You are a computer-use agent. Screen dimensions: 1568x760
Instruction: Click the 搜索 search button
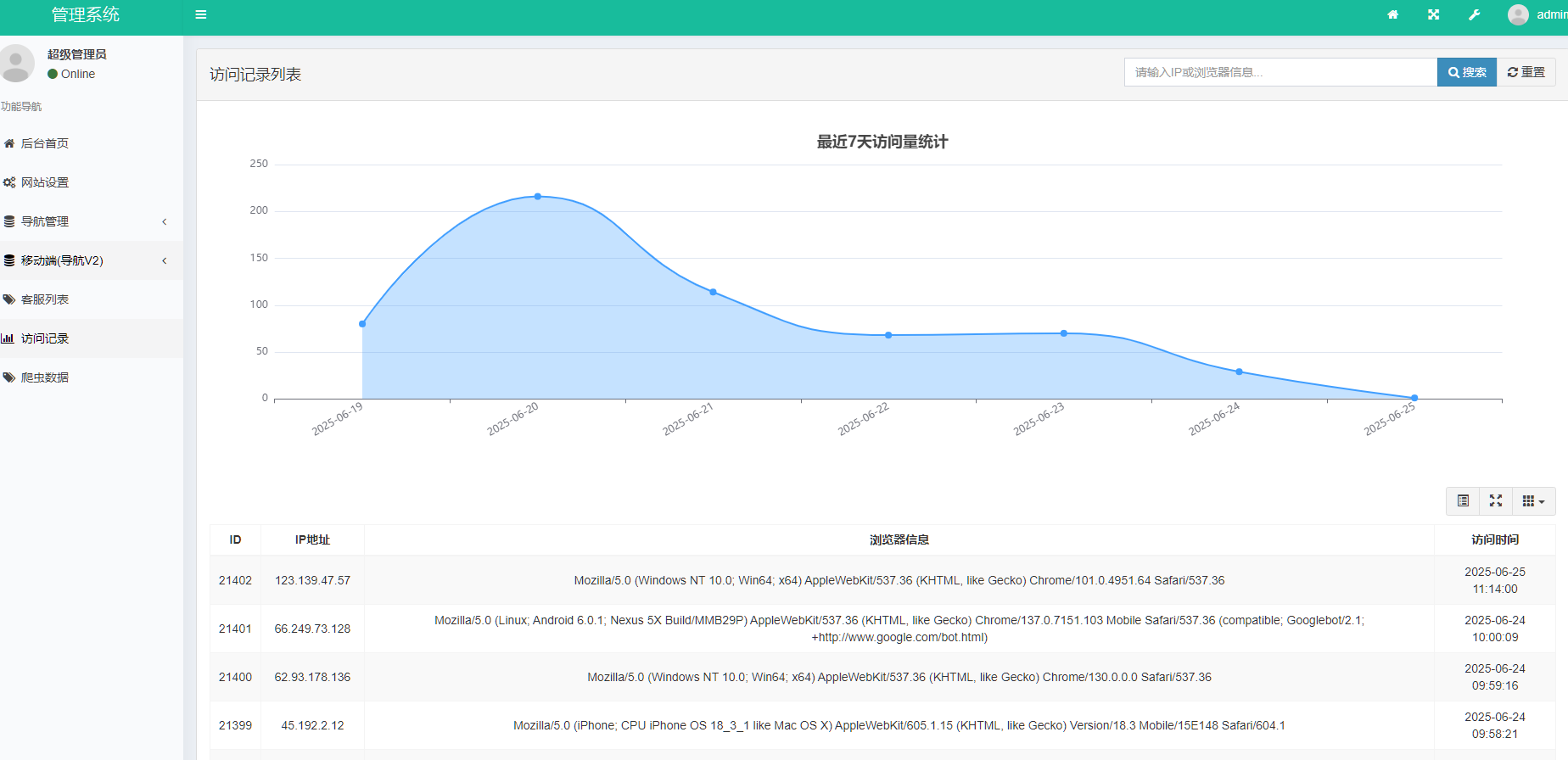tap(1466, 72)
